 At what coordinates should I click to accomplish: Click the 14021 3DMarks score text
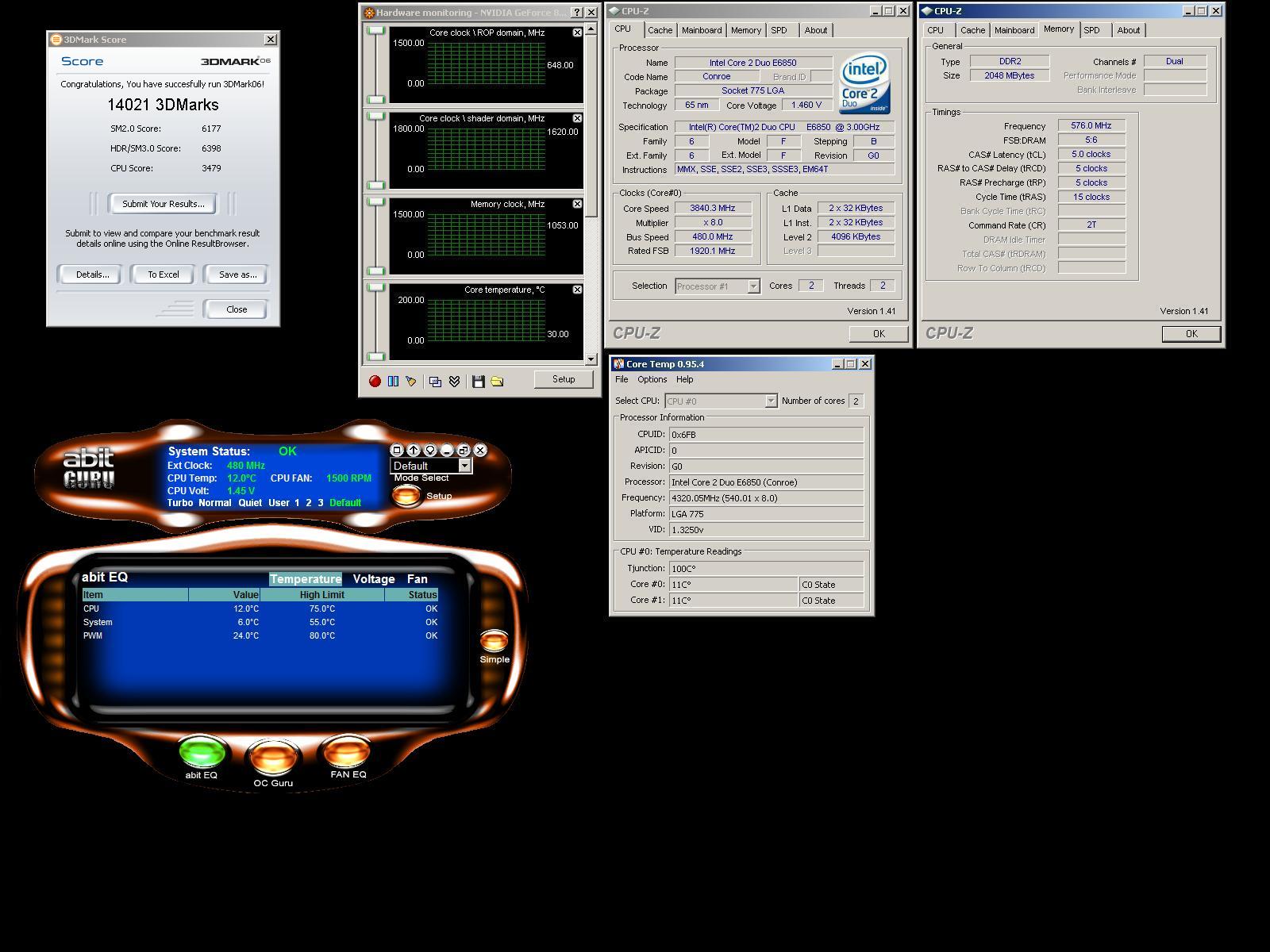click(x=163, y=105)
